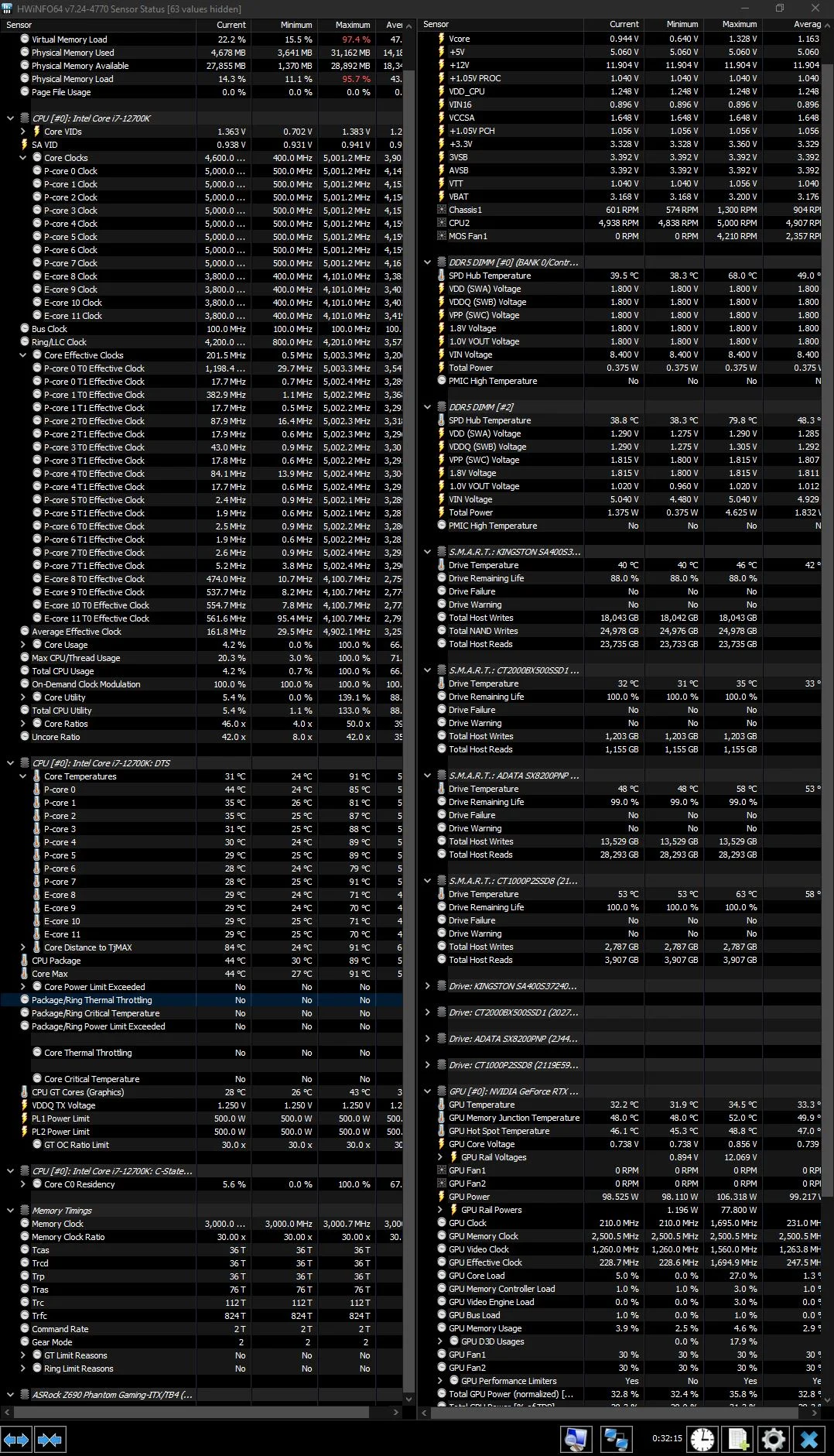Collapse the DDR5 DIMM [#2] group

[x=428, y=407]
